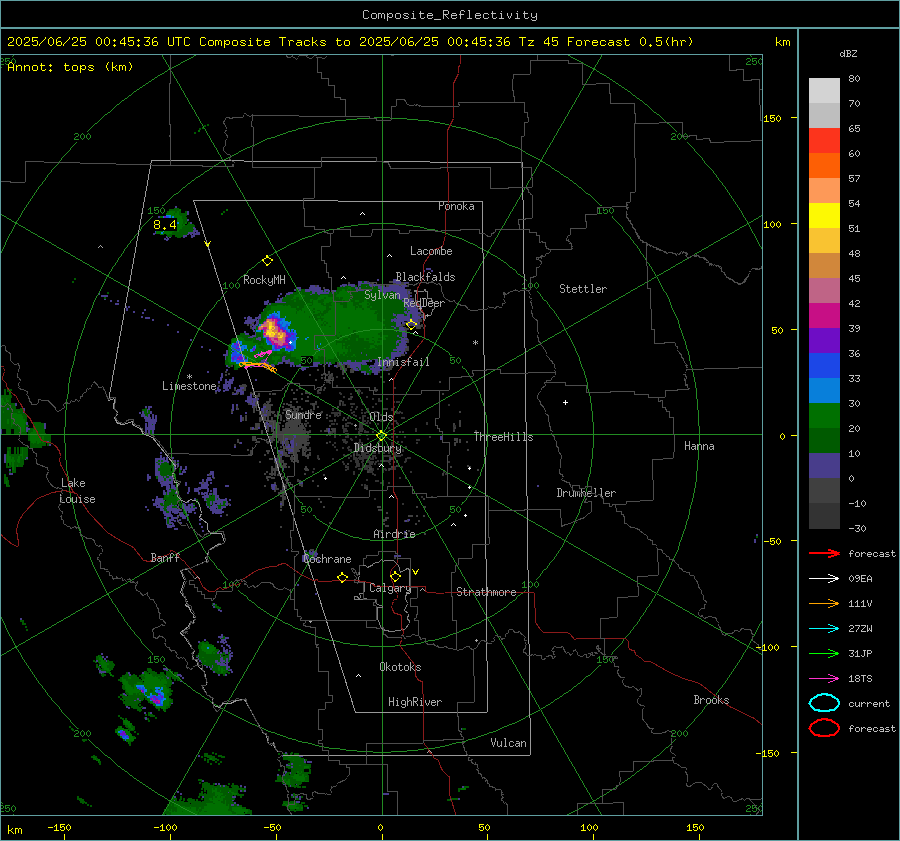Image resolution: width=900 pixels, height=841 pixels.
Task: Click the intense storm core west of Sylvan
Action: point(274,332)
